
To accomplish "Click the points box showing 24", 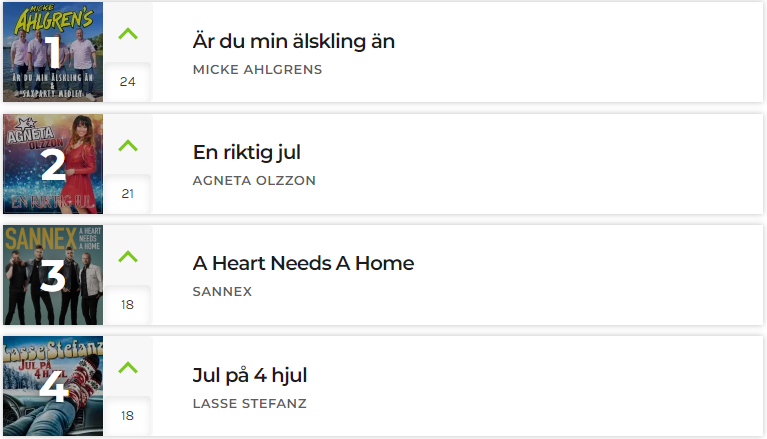I will coord(128,82).
